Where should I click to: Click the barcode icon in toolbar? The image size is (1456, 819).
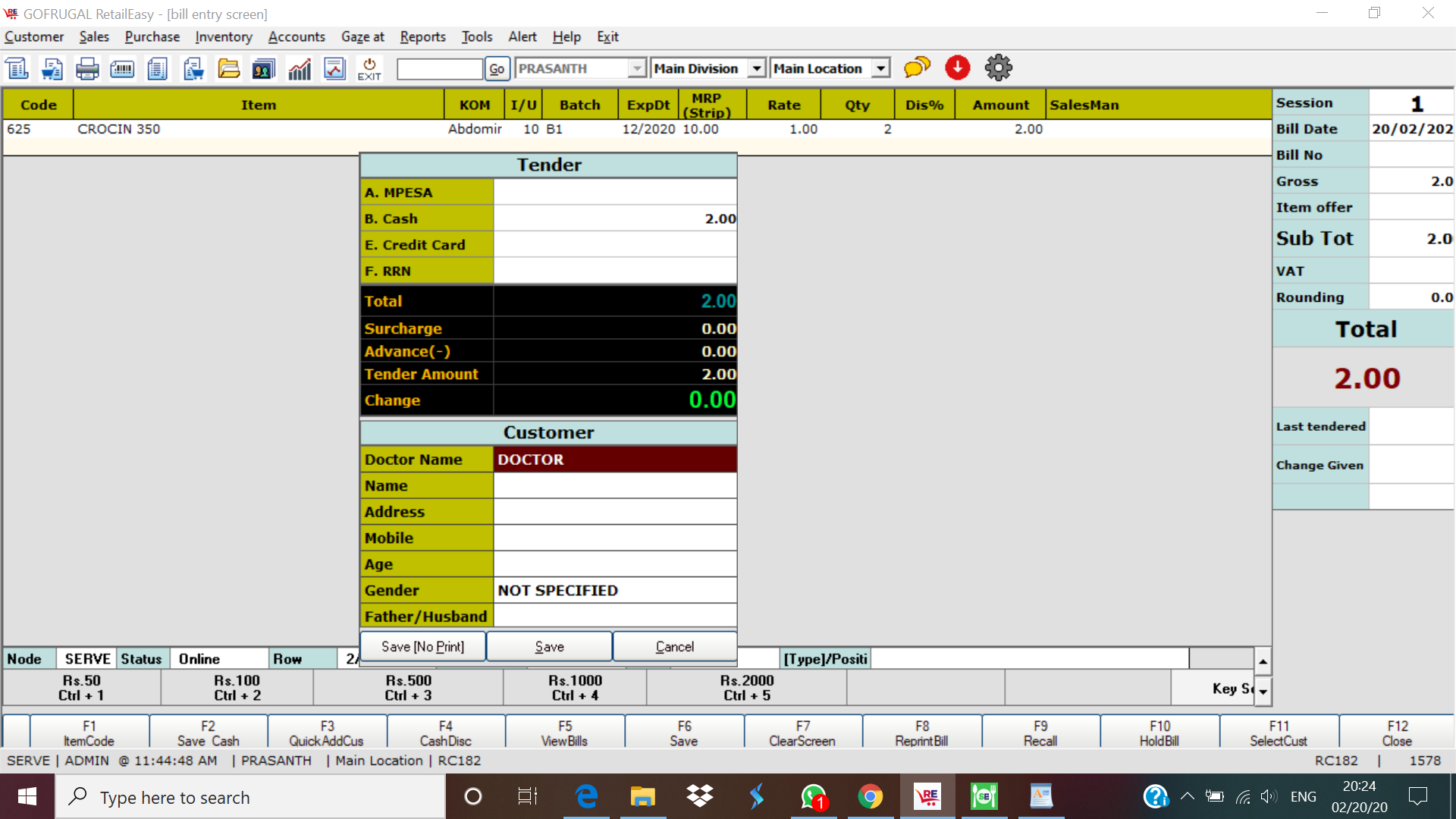pos(122,69)
